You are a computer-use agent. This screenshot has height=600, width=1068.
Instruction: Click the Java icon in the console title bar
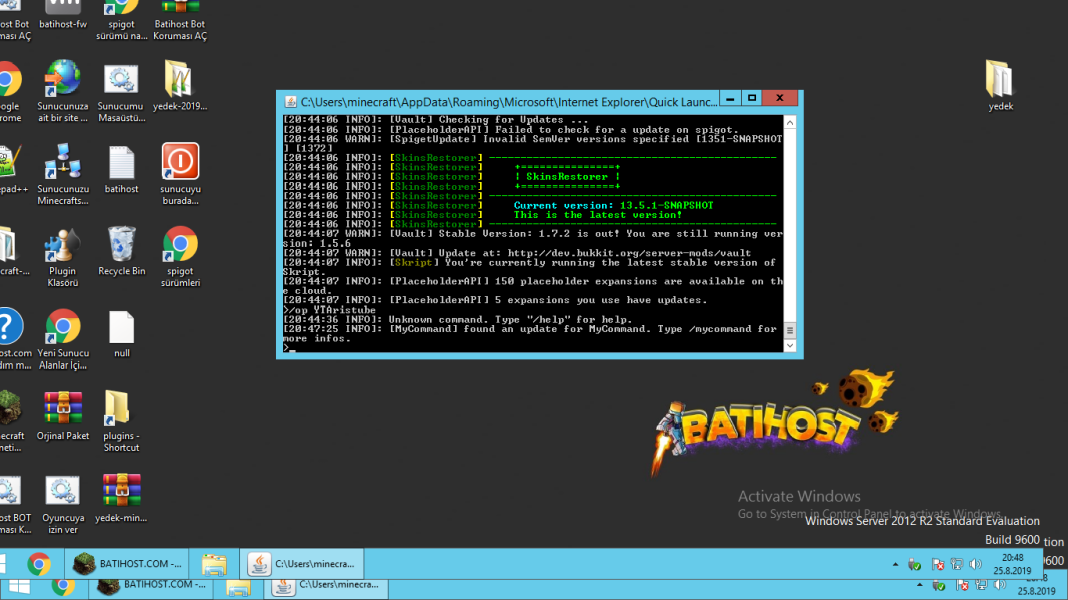(x=290, y=101)
